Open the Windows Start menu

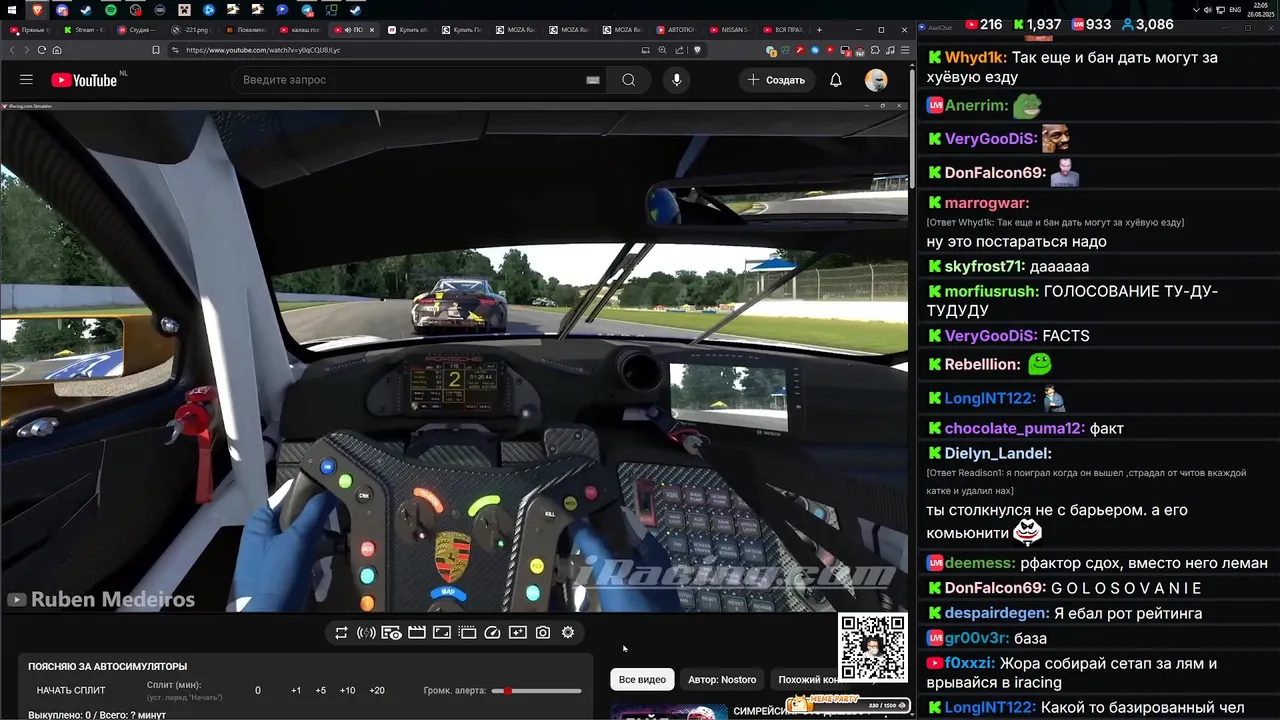tap(11, 10)
